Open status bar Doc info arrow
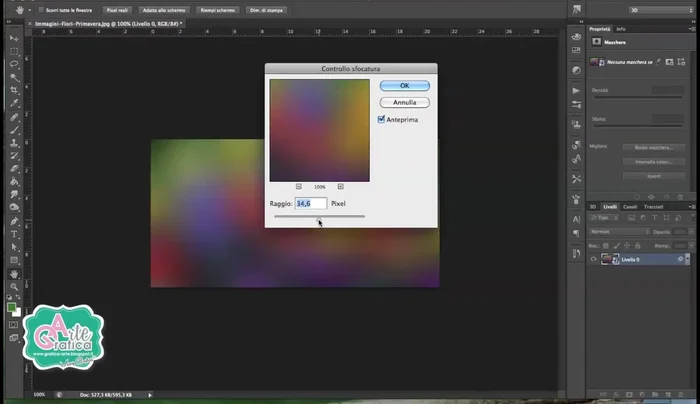This screenshot has height=404, width=700. (151, 394)
